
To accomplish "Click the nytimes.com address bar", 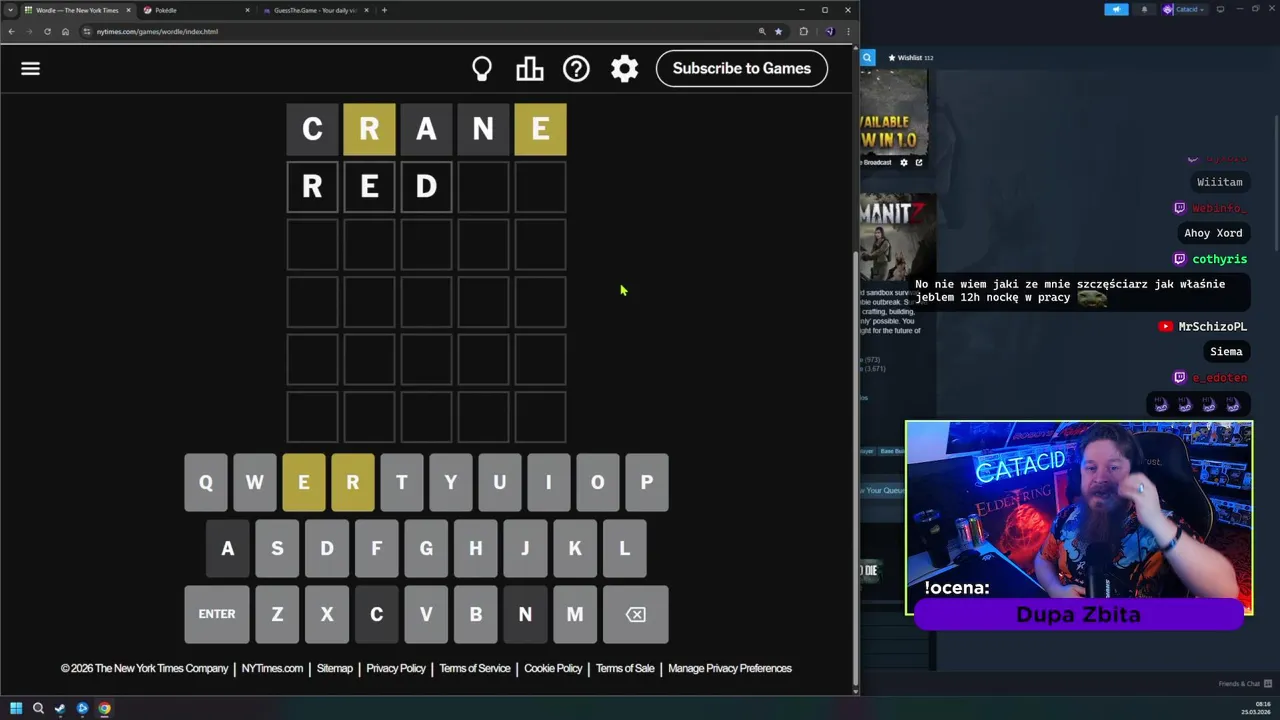I will click(420, 31).
